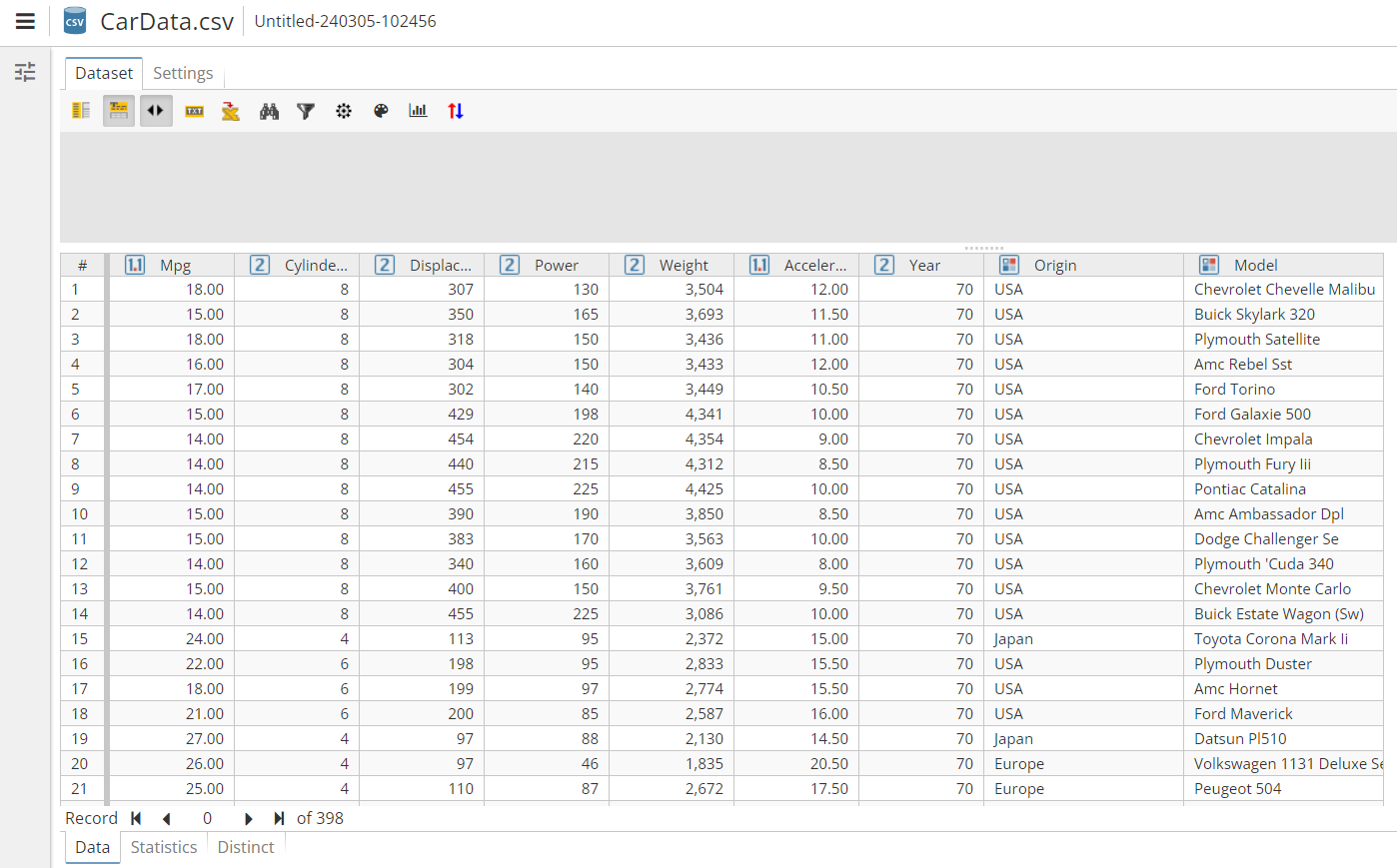Viewport: 1397px width, 868px height.
Task: Open the Sort tool (red-blue arrows)
Action: [x=456, y=110]
